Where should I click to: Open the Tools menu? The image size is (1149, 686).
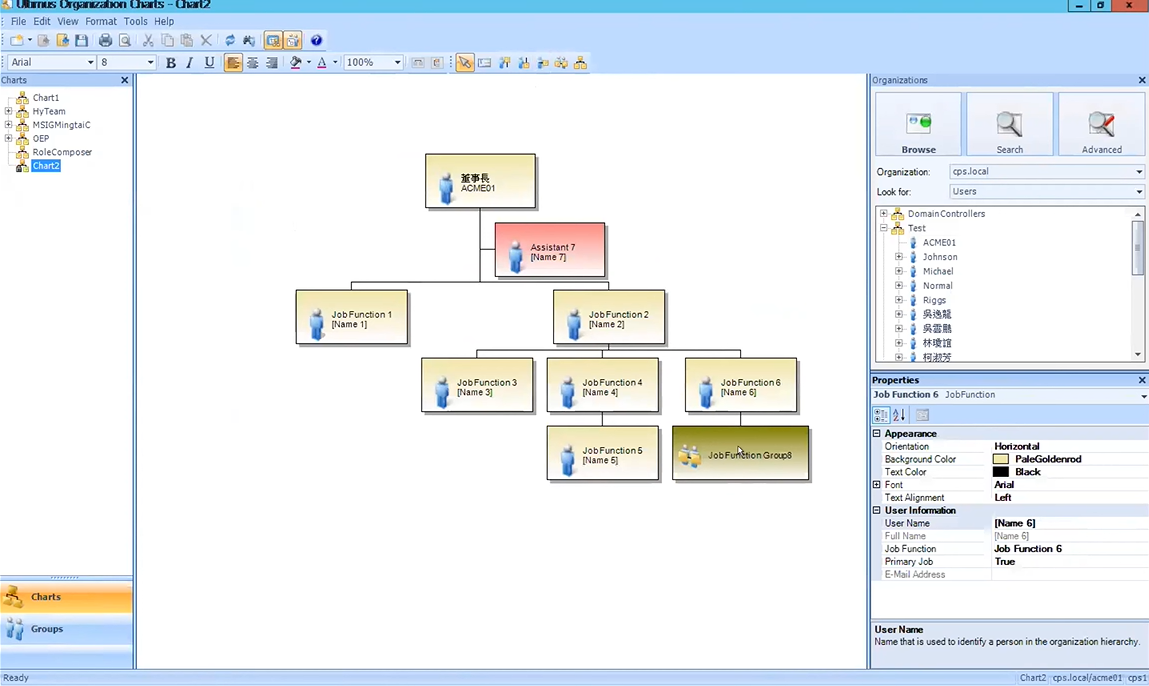point(136,21)
